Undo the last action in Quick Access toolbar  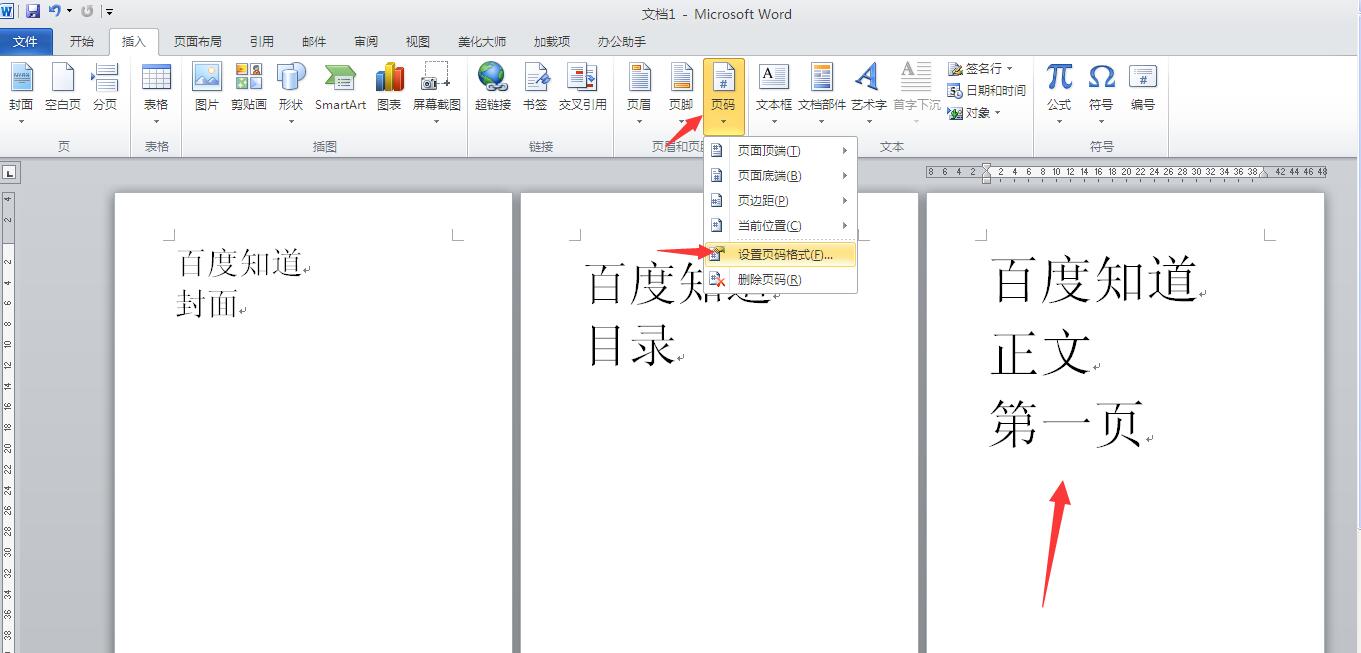click(x=54, y=11)
